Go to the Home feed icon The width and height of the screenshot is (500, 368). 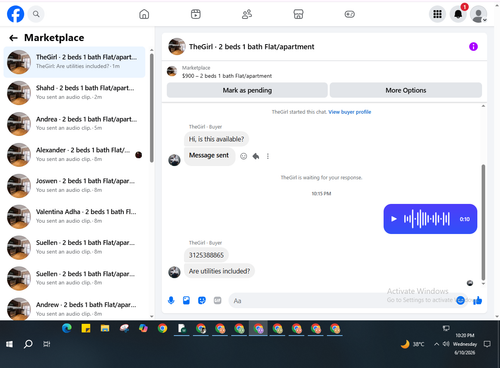pyautogui.click(x=144, y=14)
